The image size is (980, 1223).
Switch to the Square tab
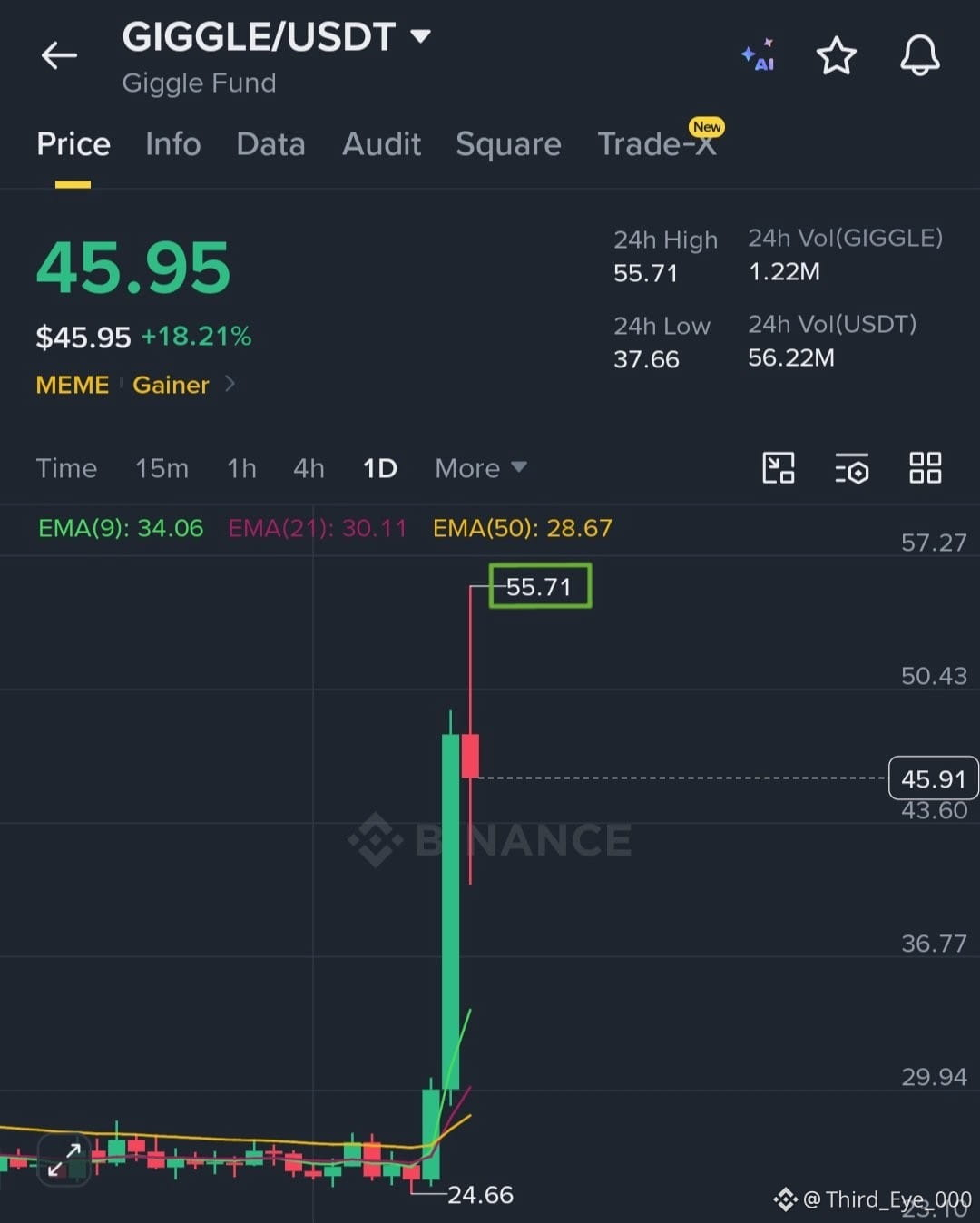pyautogui.click(x=508, y=144)
